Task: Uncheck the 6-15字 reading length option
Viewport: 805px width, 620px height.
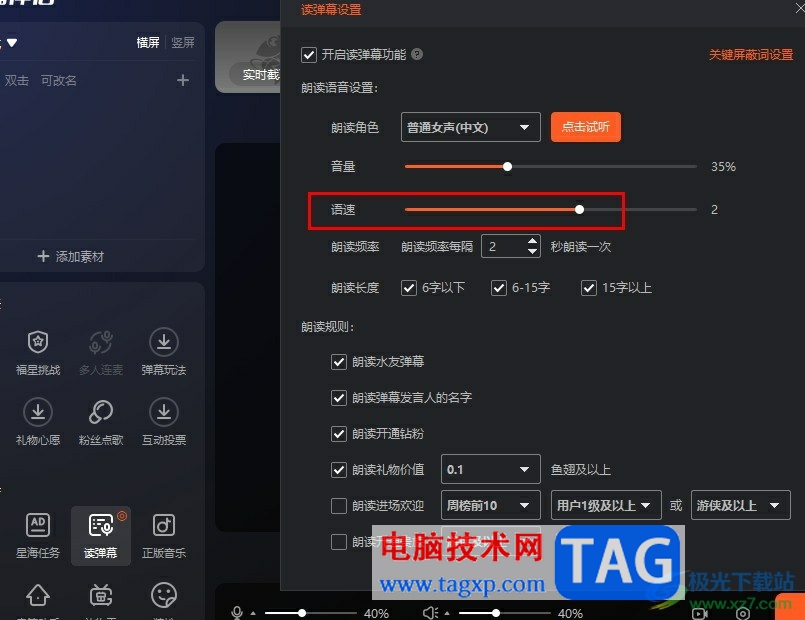Action: click(x=499, y=288)
